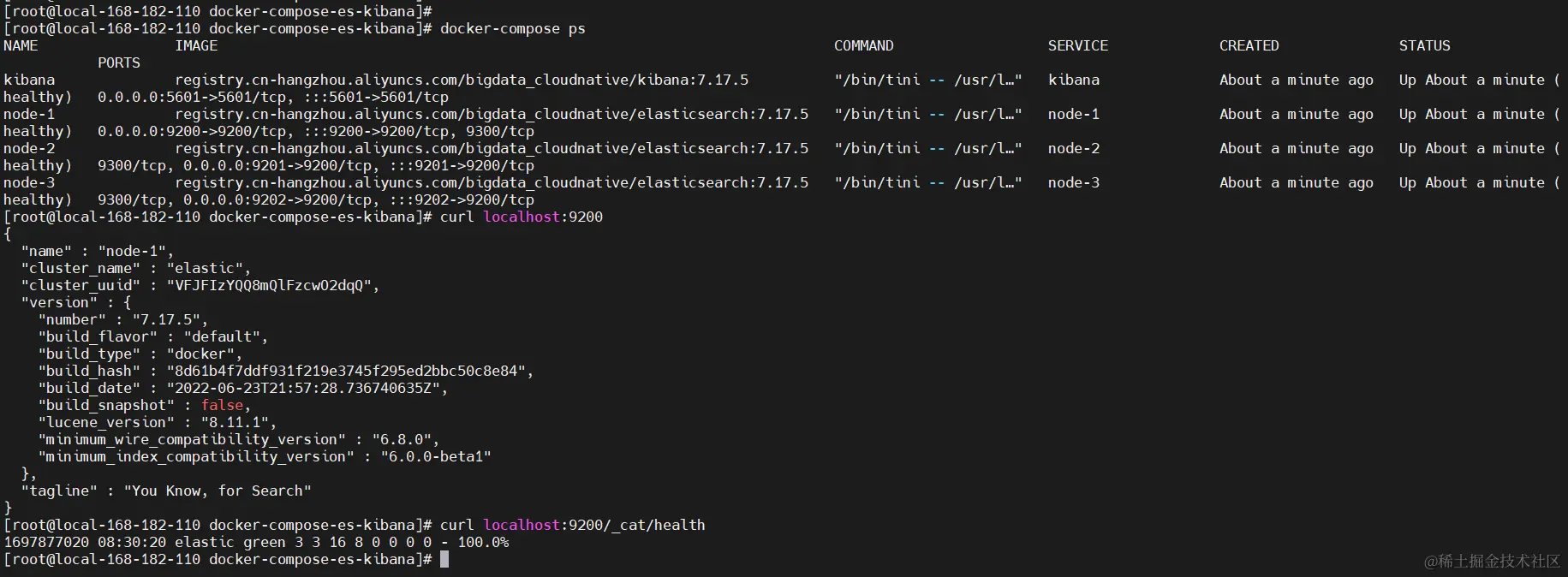
Task: Click the terminal cursor at the last prompt
Action: coord(444,559)
